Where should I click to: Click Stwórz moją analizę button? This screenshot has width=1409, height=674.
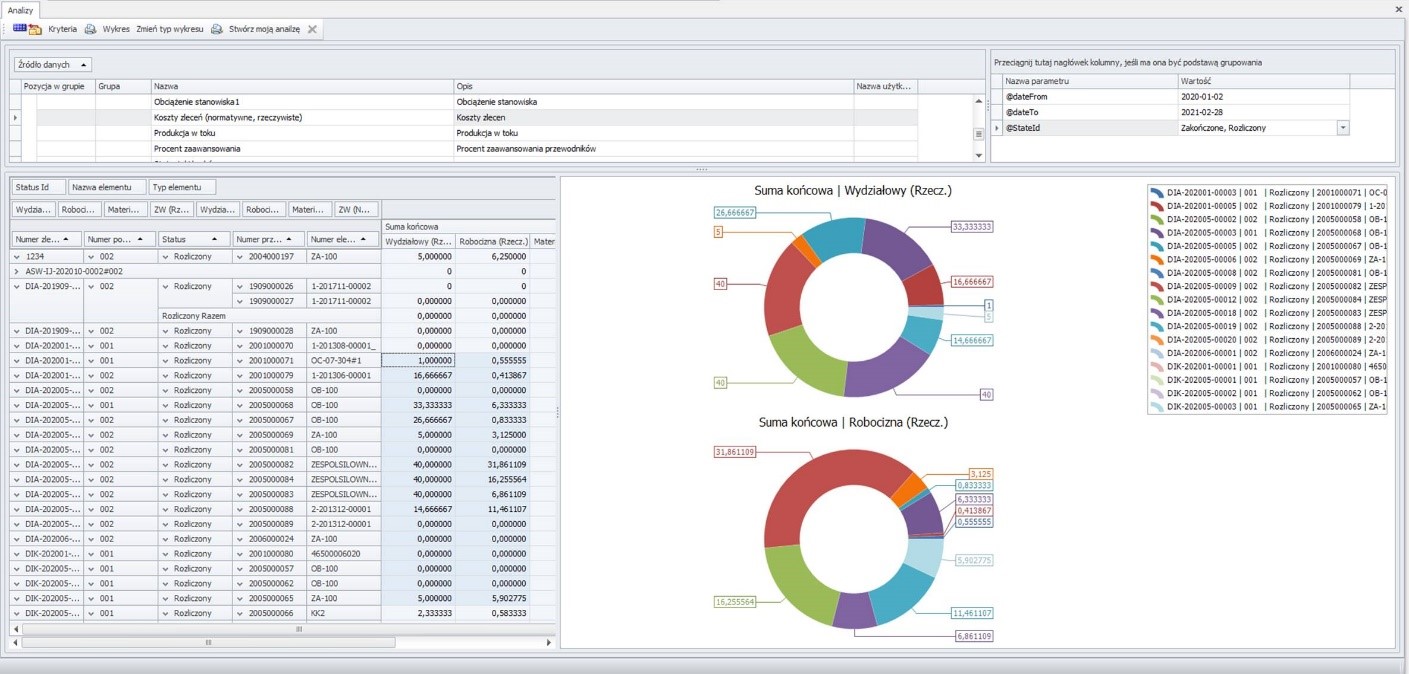(x=264, y=30)
